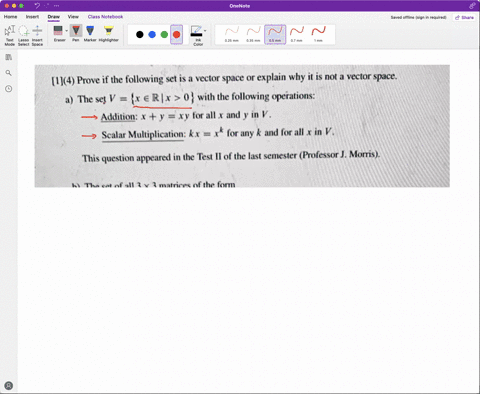Choose the black ink color
Screen dimensions: 480x394
tap(140, 34)
